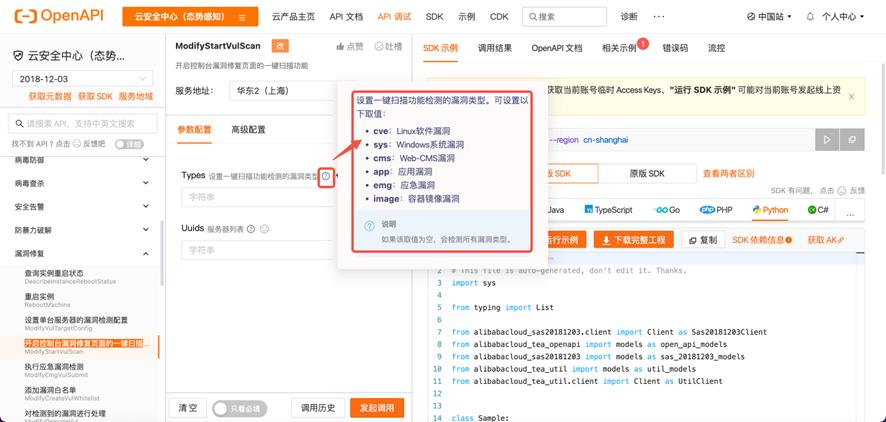The image size is (886, 422).
Task: Click the 发起调用 button
Action: 377,408
